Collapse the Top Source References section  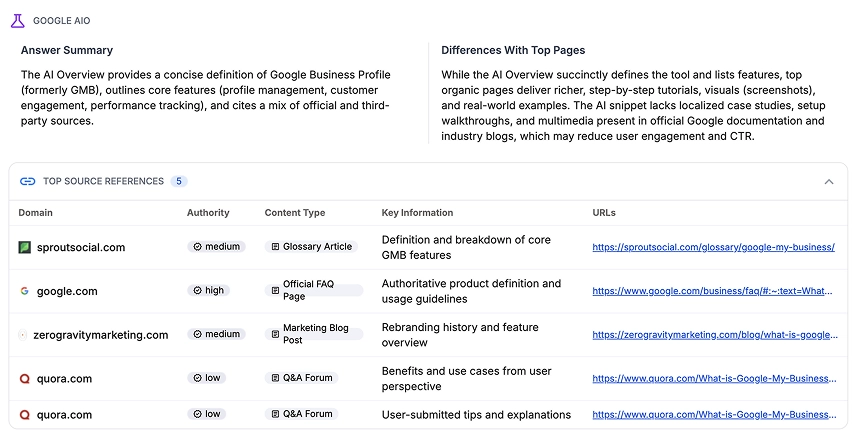coord(829,182)
